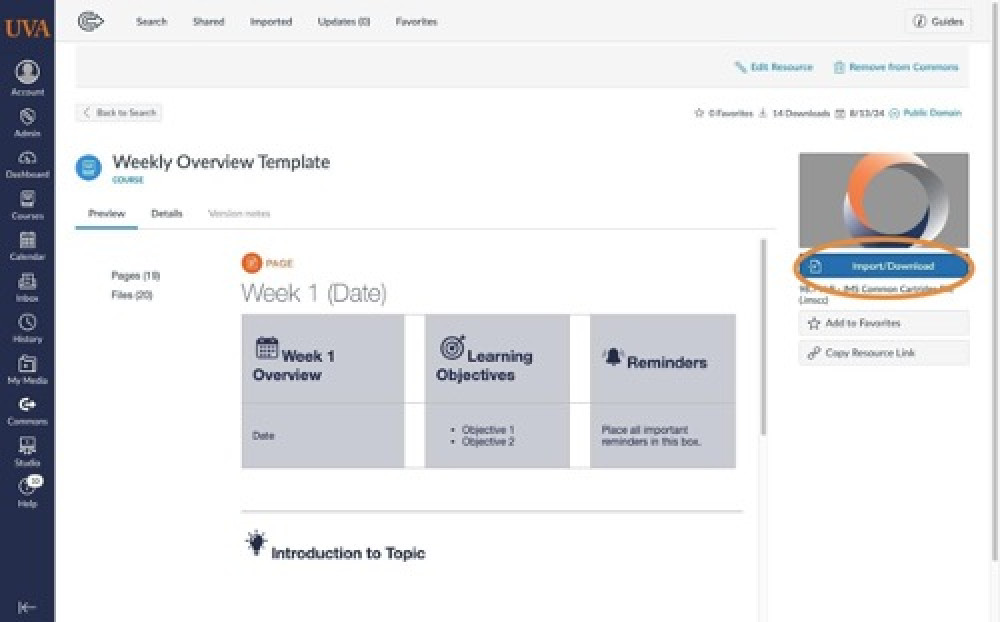Open My Media in sidebar
The width and height of the screenshot is (1000, 622).
tap(27, 369)
